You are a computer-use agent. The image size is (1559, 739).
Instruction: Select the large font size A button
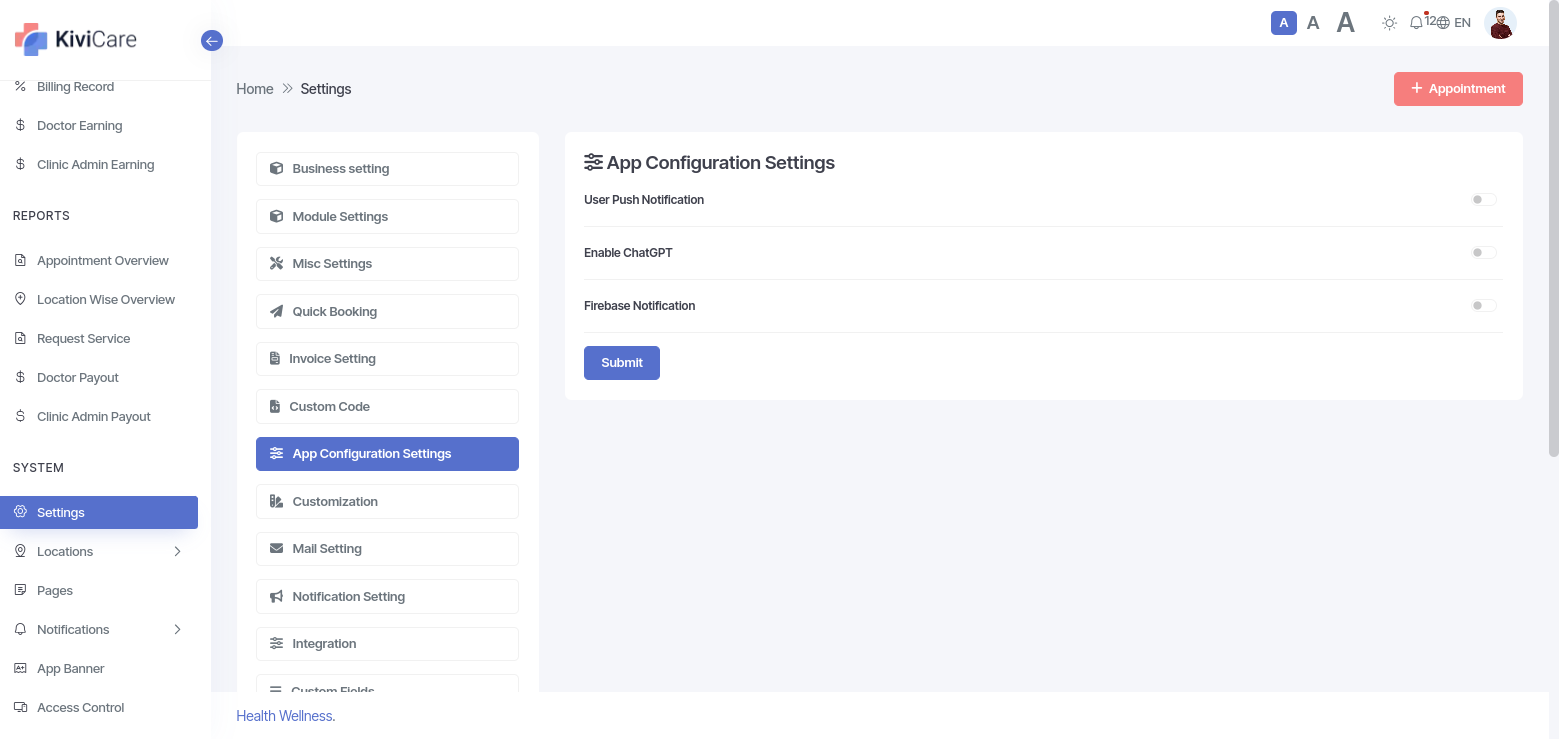click(x=1346, y=22)
